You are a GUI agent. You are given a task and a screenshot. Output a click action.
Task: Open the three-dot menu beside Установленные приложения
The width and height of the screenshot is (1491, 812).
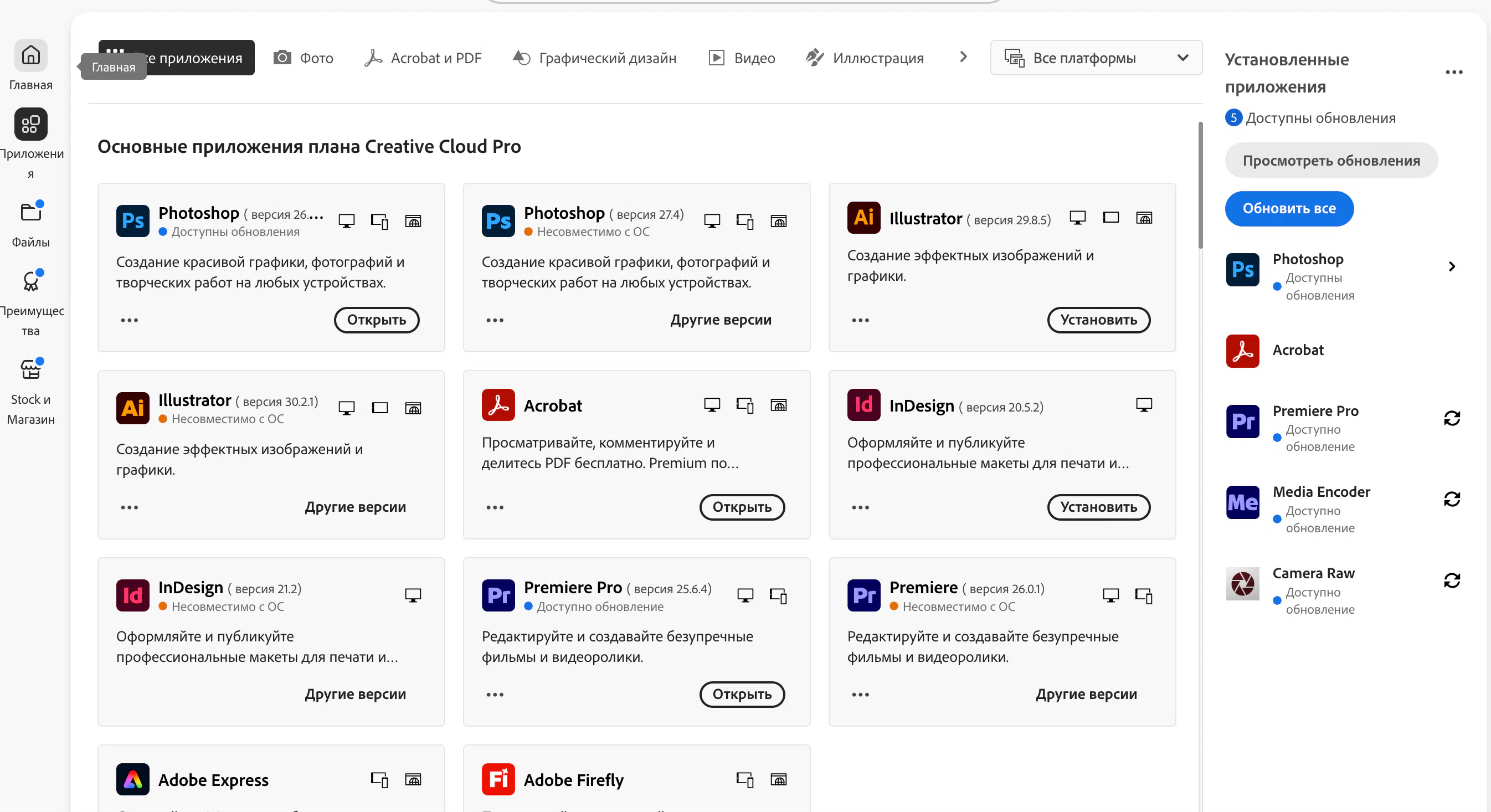(x=1454, y=73)
